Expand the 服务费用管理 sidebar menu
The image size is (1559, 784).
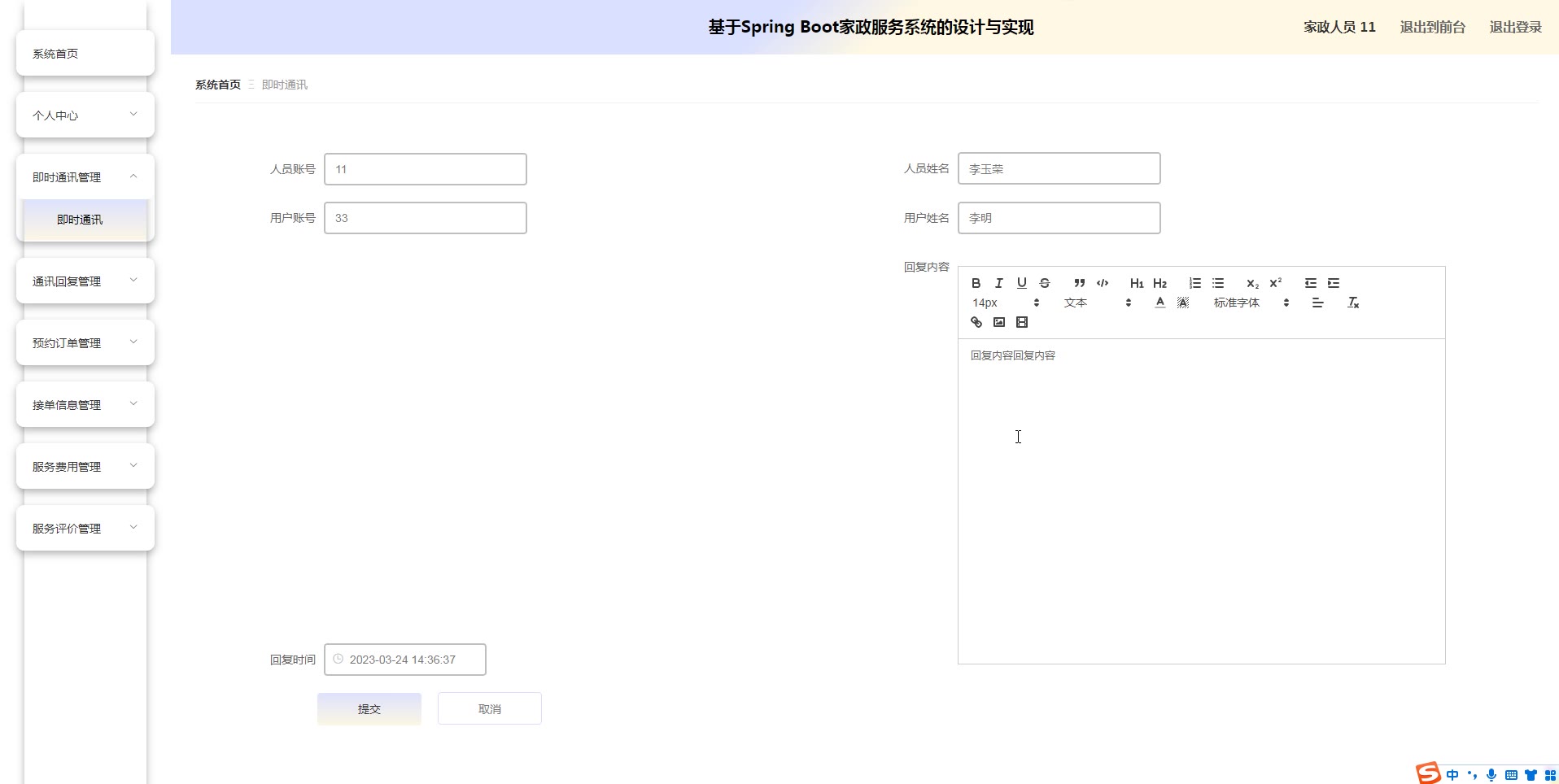tap(85, 467)
